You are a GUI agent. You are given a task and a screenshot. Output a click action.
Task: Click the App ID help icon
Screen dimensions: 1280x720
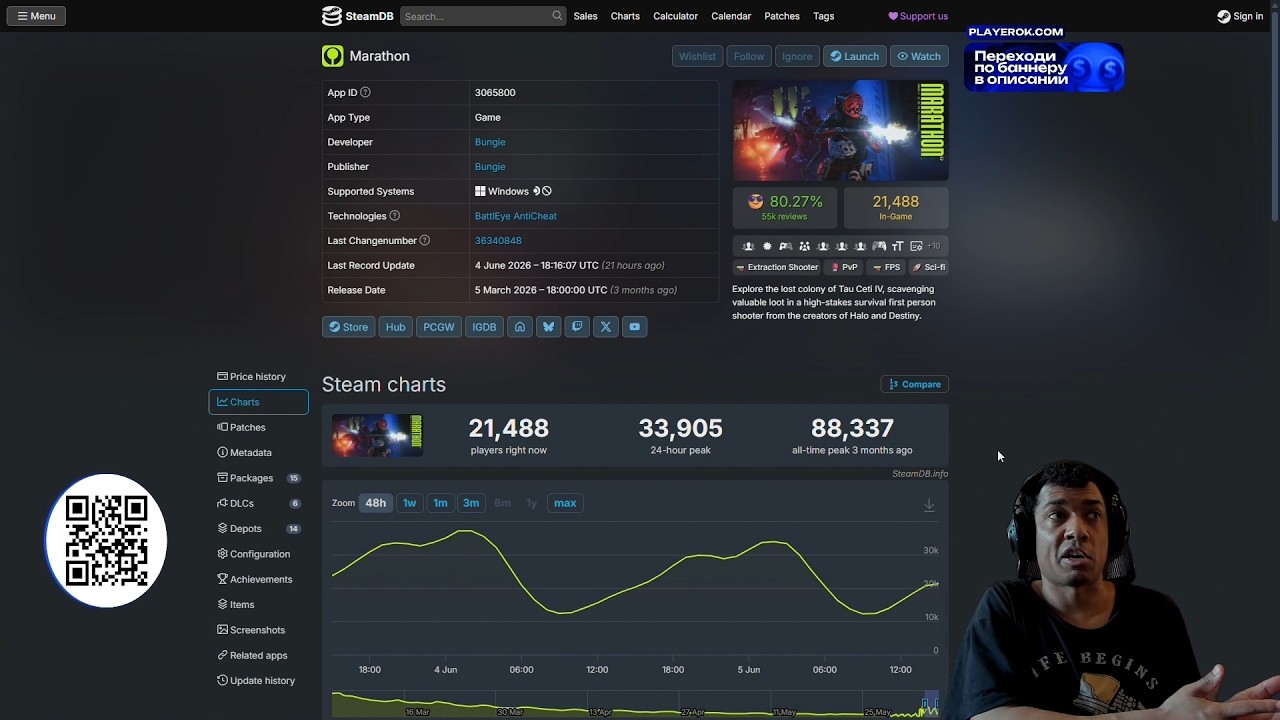tap(365, 92)
